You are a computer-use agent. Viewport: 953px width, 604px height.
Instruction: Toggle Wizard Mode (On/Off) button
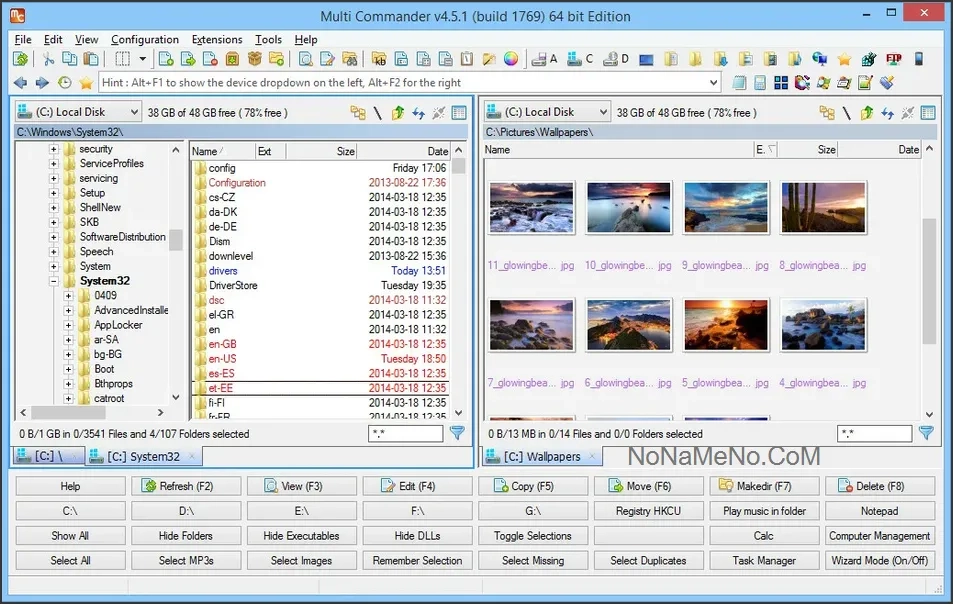tap(879, 561)
